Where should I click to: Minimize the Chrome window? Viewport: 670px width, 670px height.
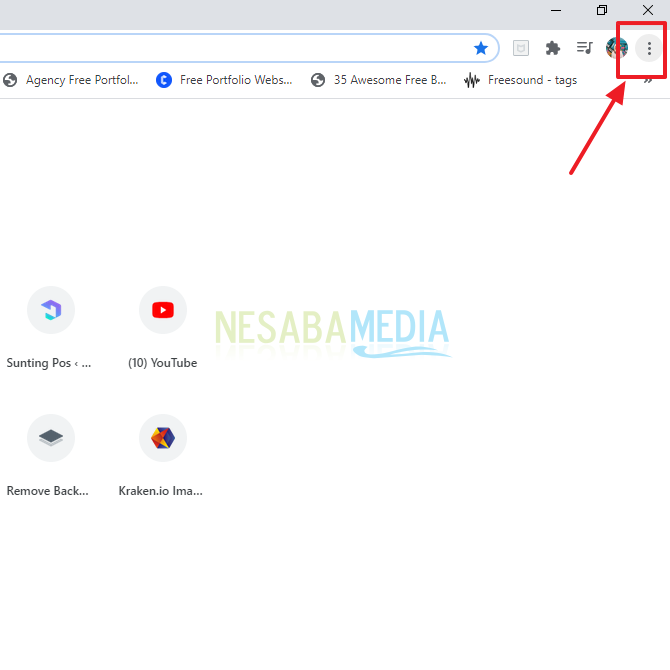[556, 10]
